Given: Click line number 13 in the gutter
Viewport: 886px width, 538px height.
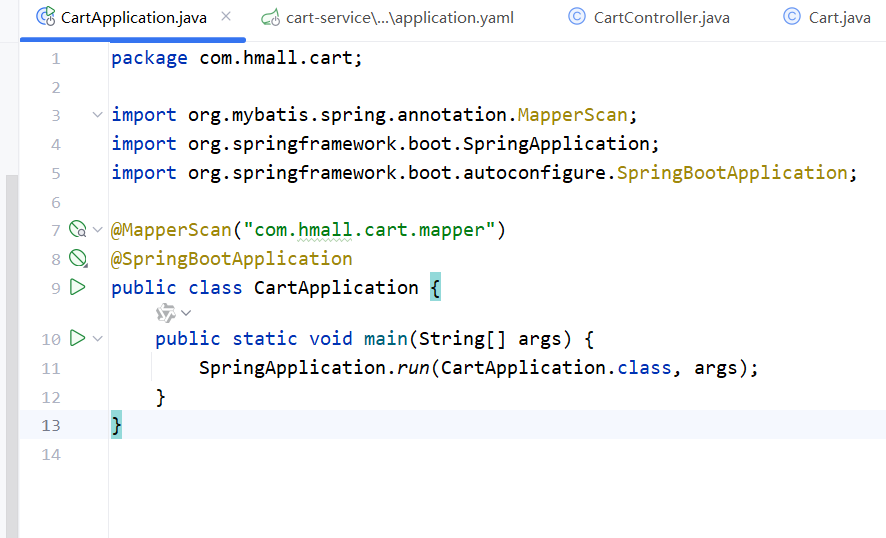Looking at the screenshot, I should coord(51,426).
